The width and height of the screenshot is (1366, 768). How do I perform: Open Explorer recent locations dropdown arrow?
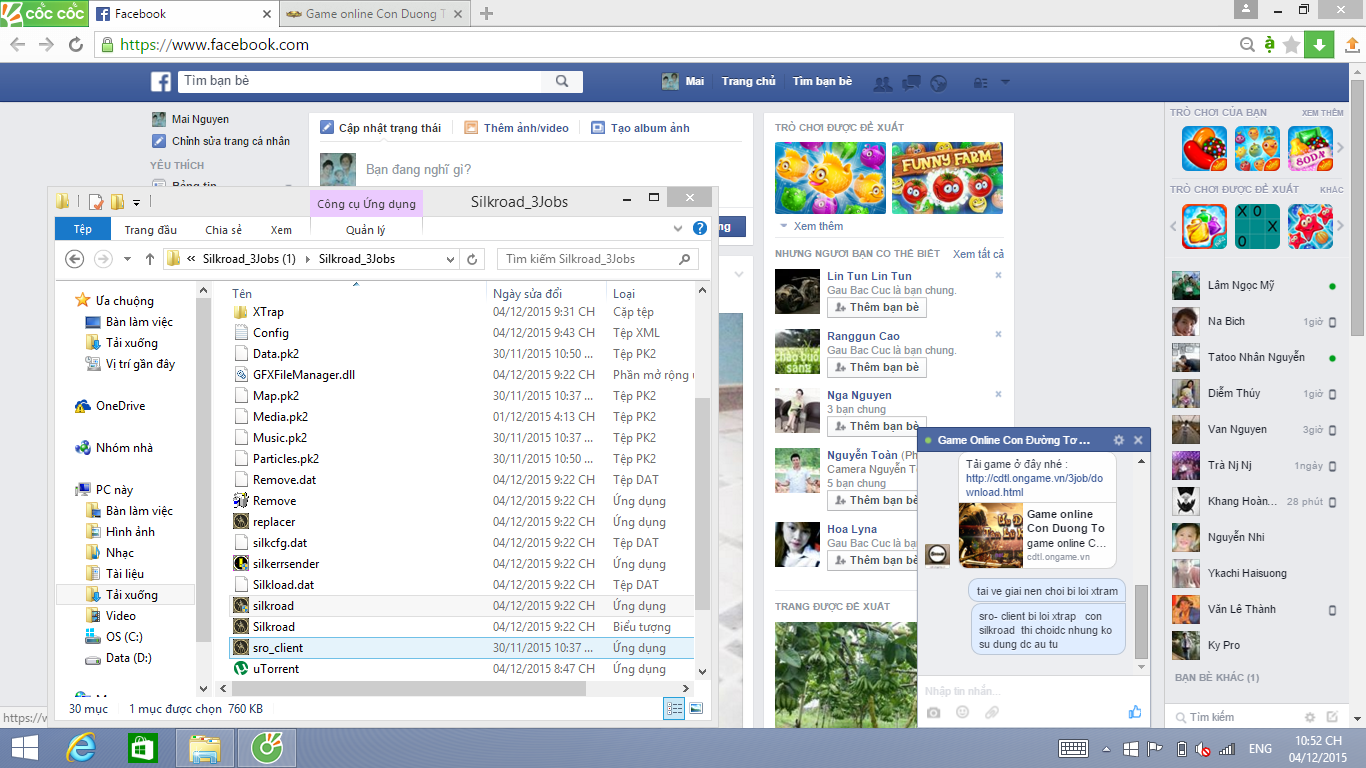coord(127,259)
